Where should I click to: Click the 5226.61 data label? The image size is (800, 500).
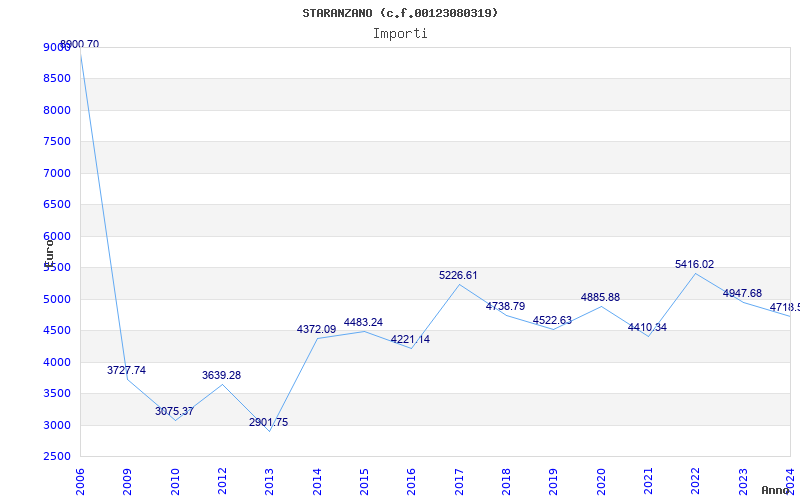pyautogui.click(x=458, y=276)
